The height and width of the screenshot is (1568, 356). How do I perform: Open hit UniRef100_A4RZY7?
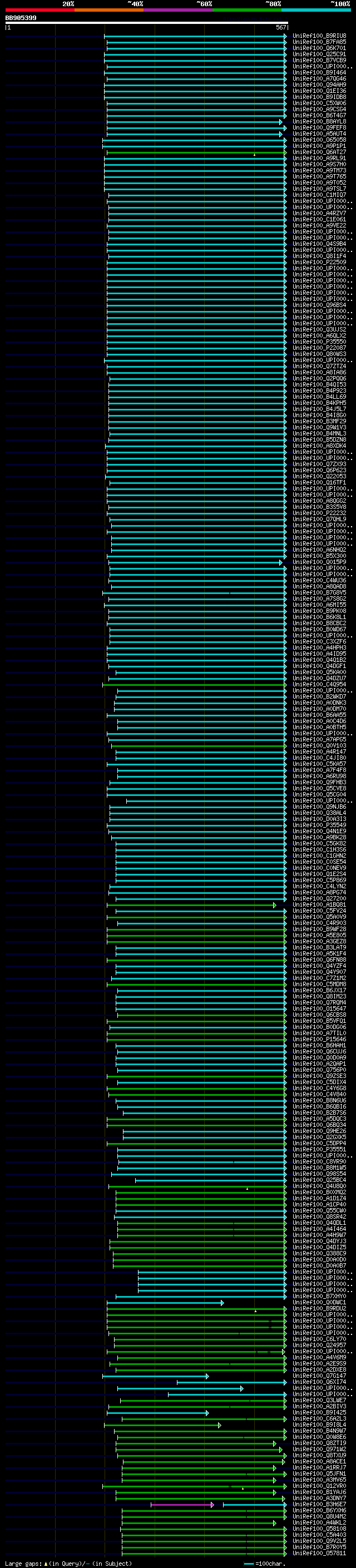[319, 213]
